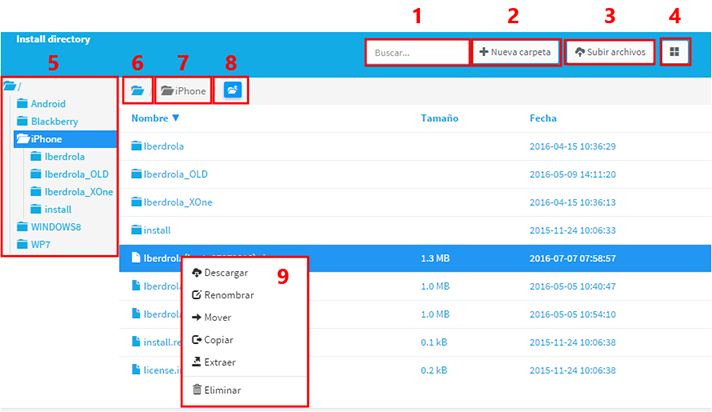The height and width of the screenshot is (412, 712).
Task: Open Iberdrola_XOne folder in file list
Action: [x=172, y=202]
